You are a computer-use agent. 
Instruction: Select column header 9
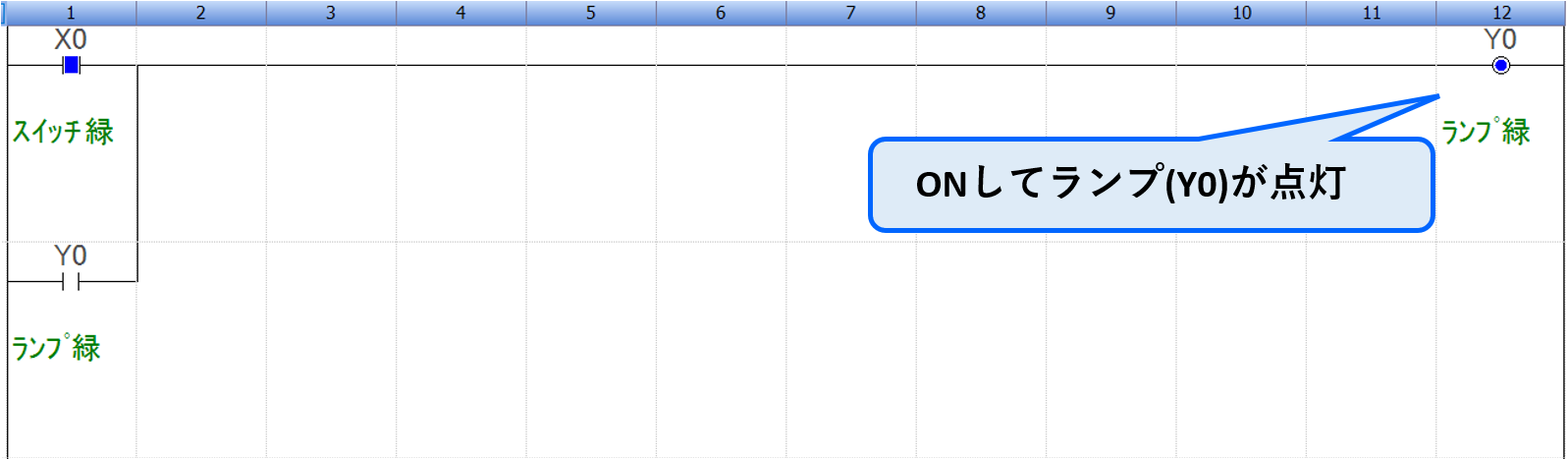(1110, 13)
